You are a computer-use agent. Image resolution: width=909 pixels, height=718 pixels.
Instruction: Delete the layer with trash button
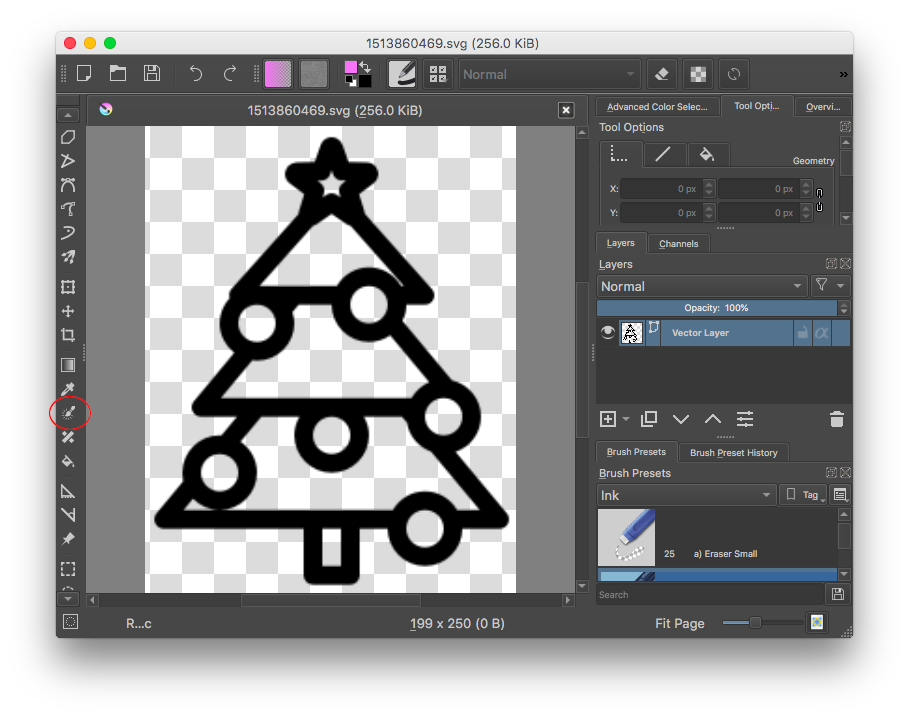point(836,419)
